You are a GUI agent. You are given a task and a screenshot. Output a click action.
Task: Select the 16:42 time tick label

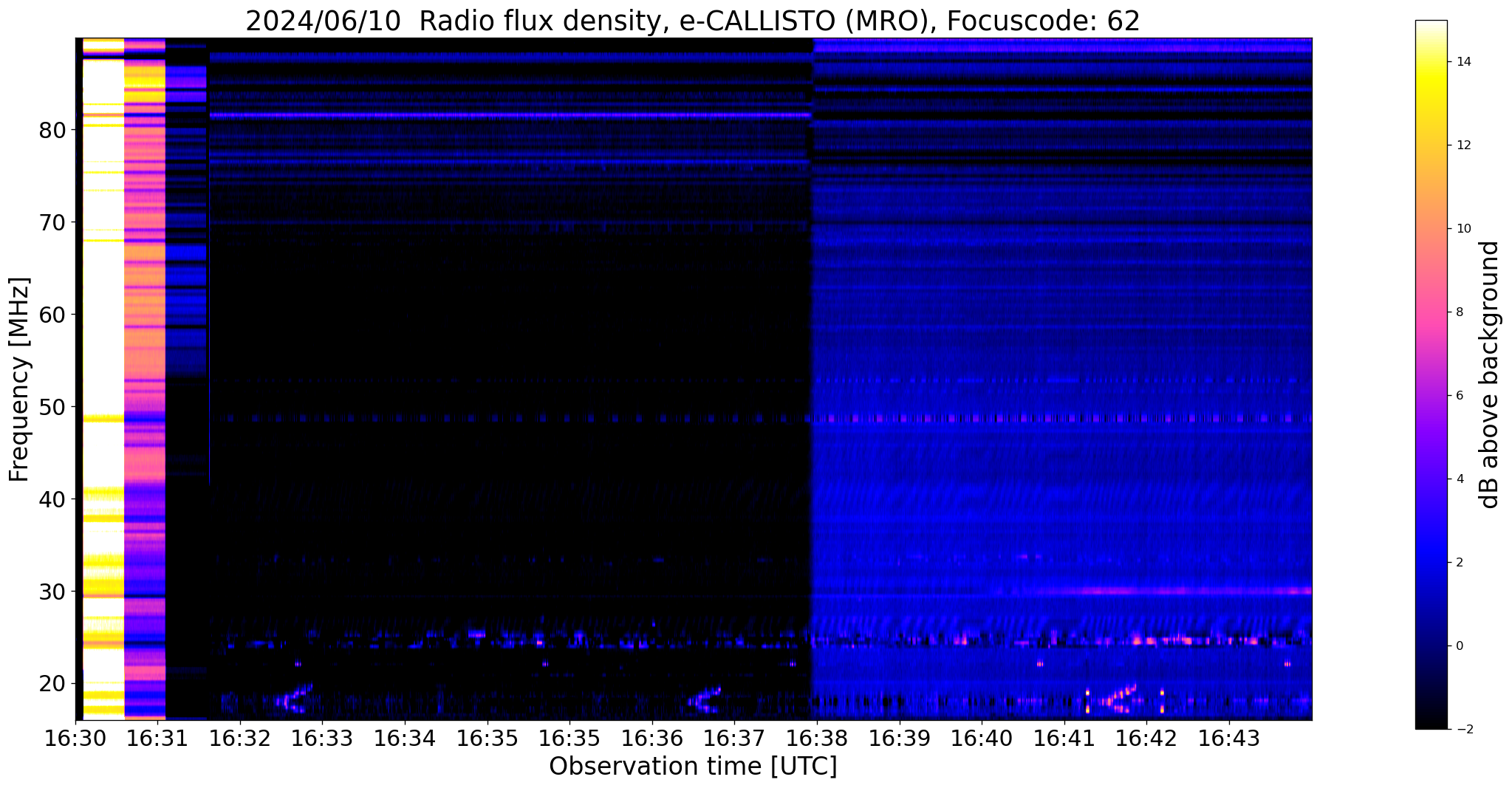click(1146, 738)
